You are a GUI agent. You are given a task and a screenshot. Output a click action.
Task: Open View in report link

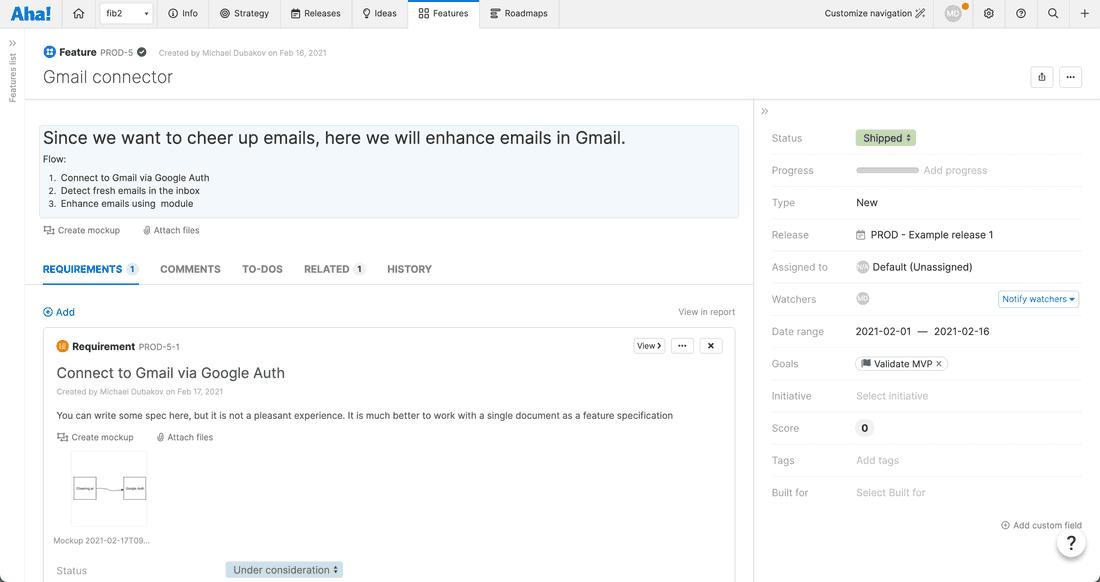tap(706, 311)
